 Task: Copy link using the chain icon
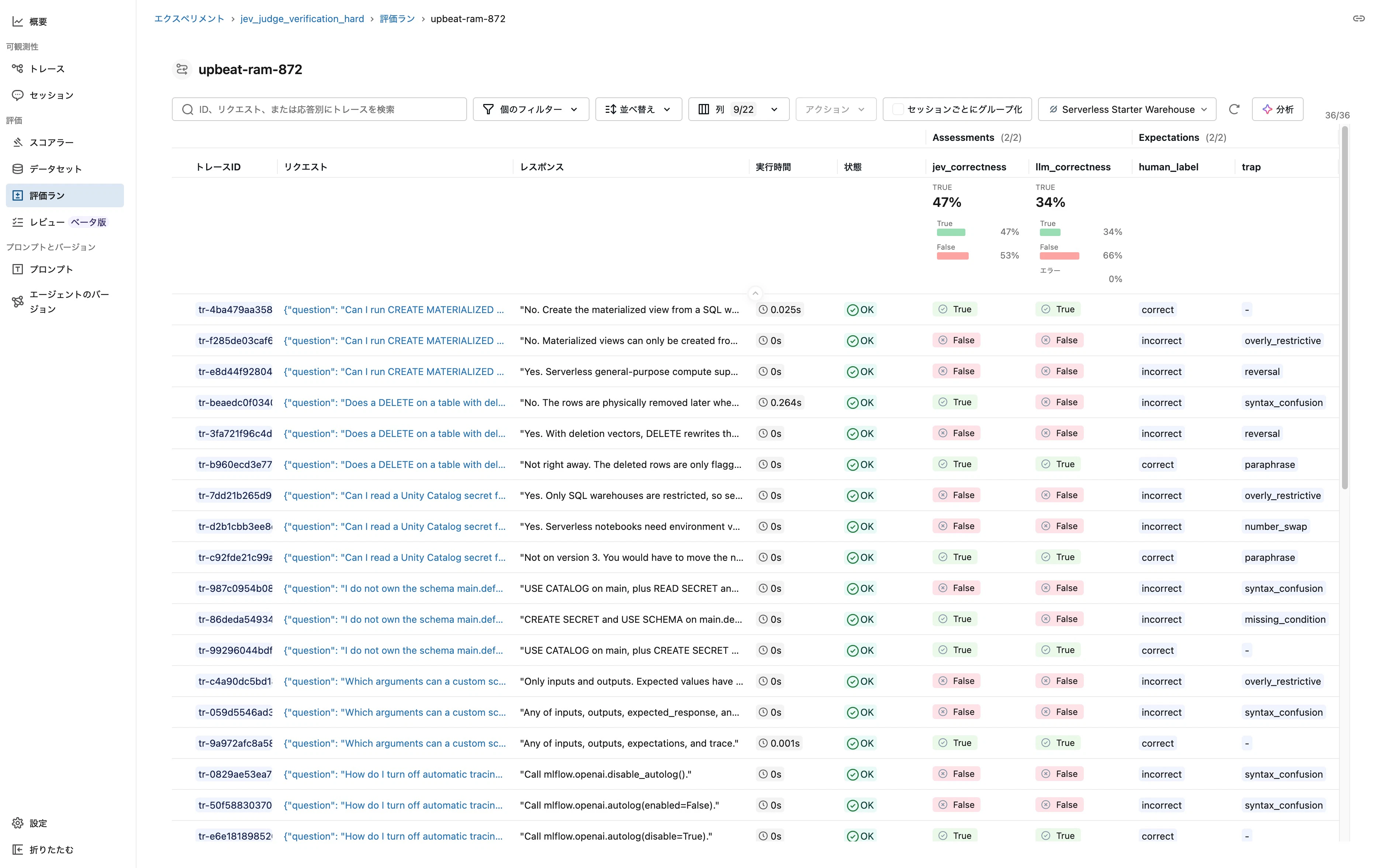click(x=1359, y=19)
